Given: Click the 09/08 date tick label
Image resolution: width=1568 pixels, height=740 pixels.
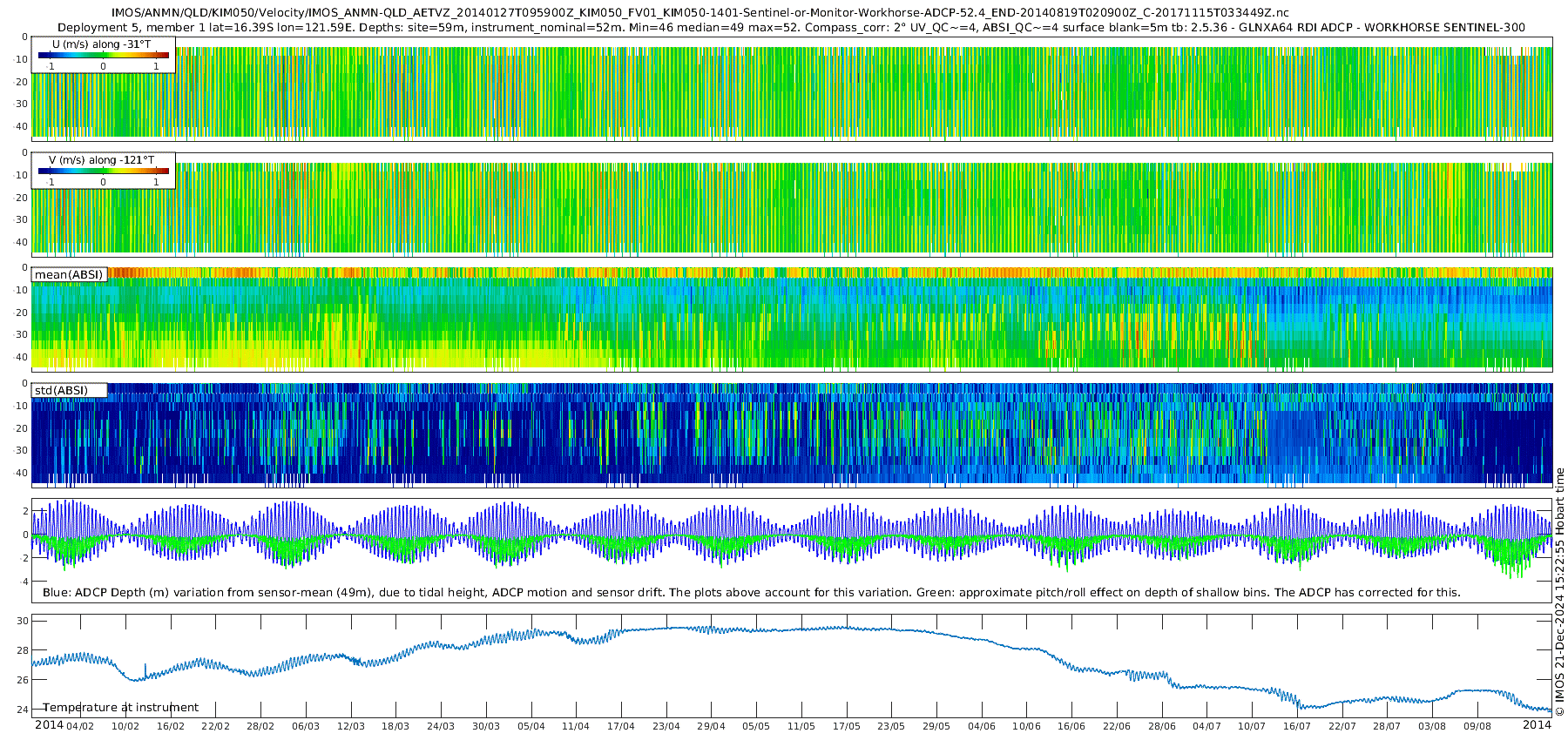Looking at the screenshot, I should [1477, 726].
